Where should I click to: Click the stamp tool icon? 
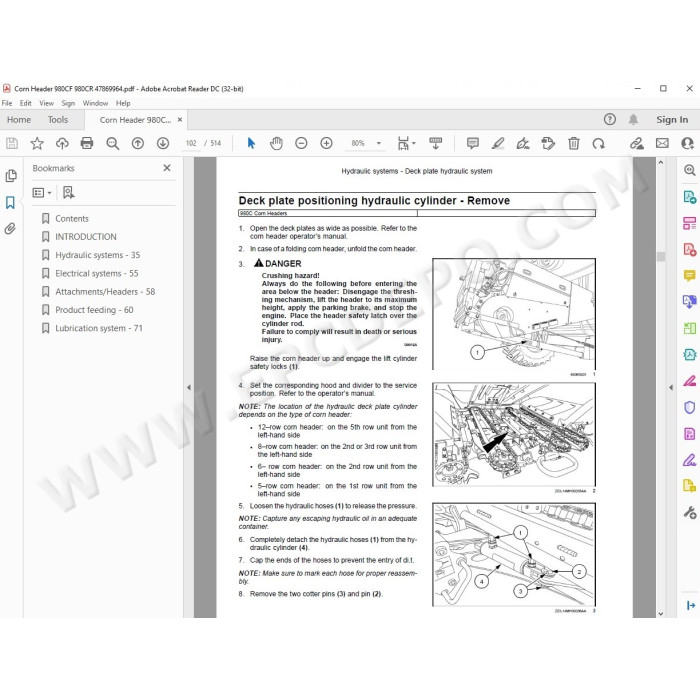point(548,143)
